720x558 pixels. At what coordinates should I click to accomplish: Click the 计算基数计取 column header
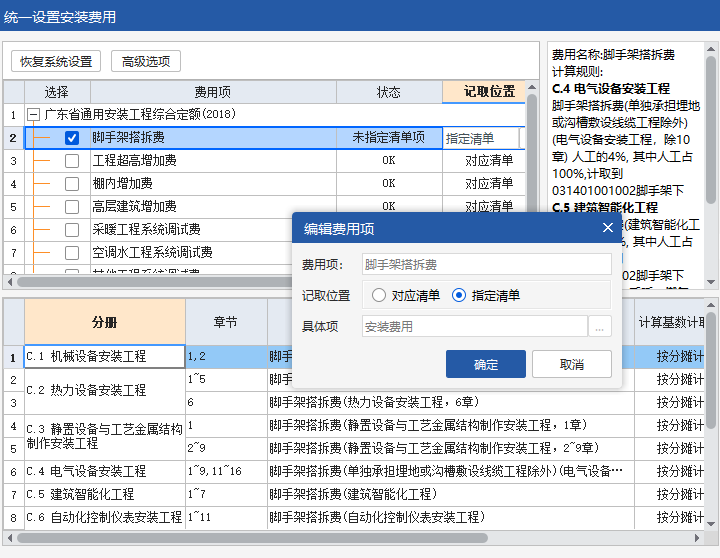tap(669, 322)
